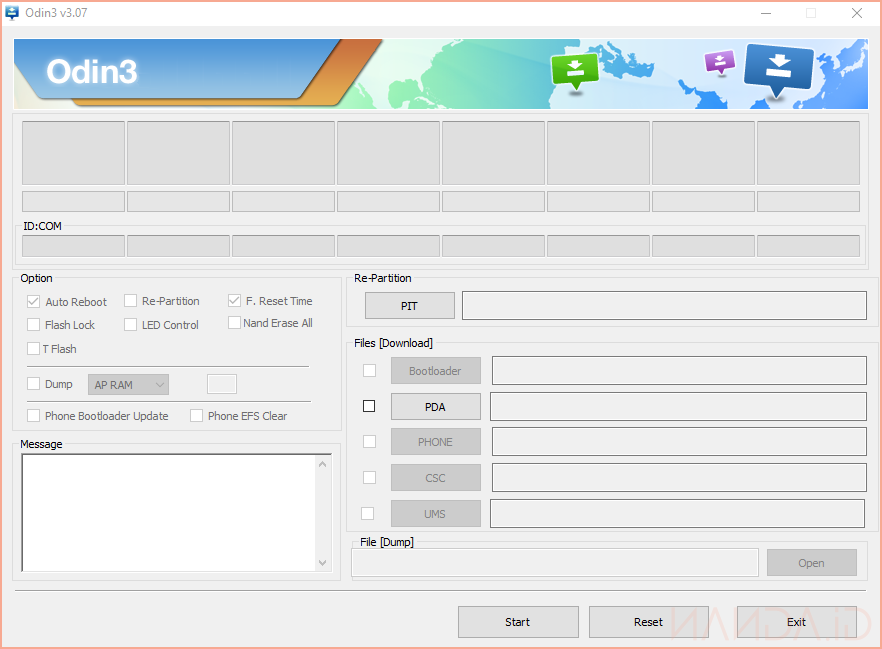Click the Reset button
The width and height of the screenshot is (882, 649).
pos(648,622)
